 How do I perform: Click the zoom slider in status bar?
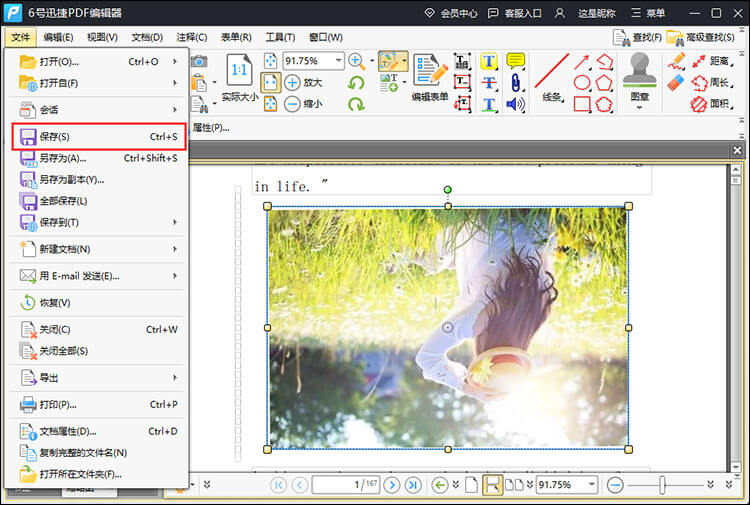(661, 485)
